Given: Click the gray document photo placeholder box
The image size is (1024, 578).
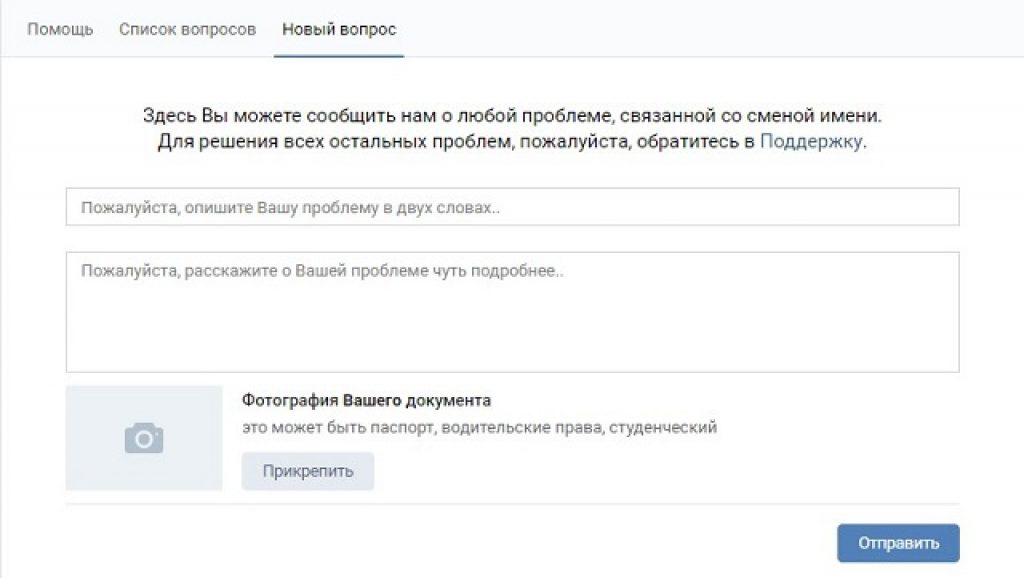Looking at the screenshot, I should tap(144, 438).
